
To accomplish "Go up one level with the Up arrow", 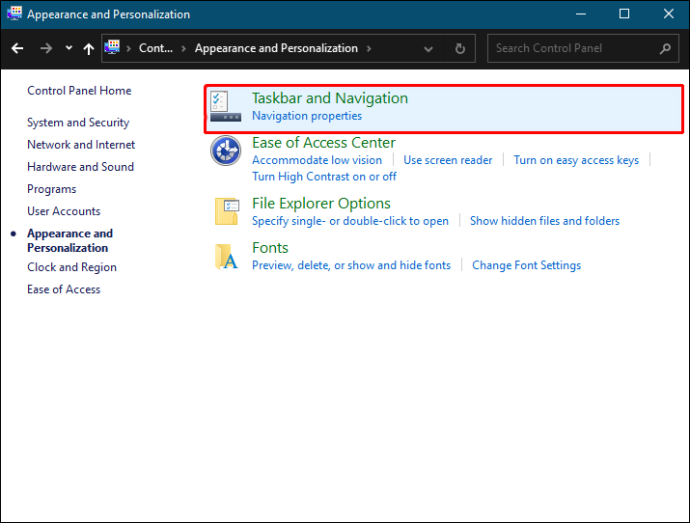I will (88, 48).
